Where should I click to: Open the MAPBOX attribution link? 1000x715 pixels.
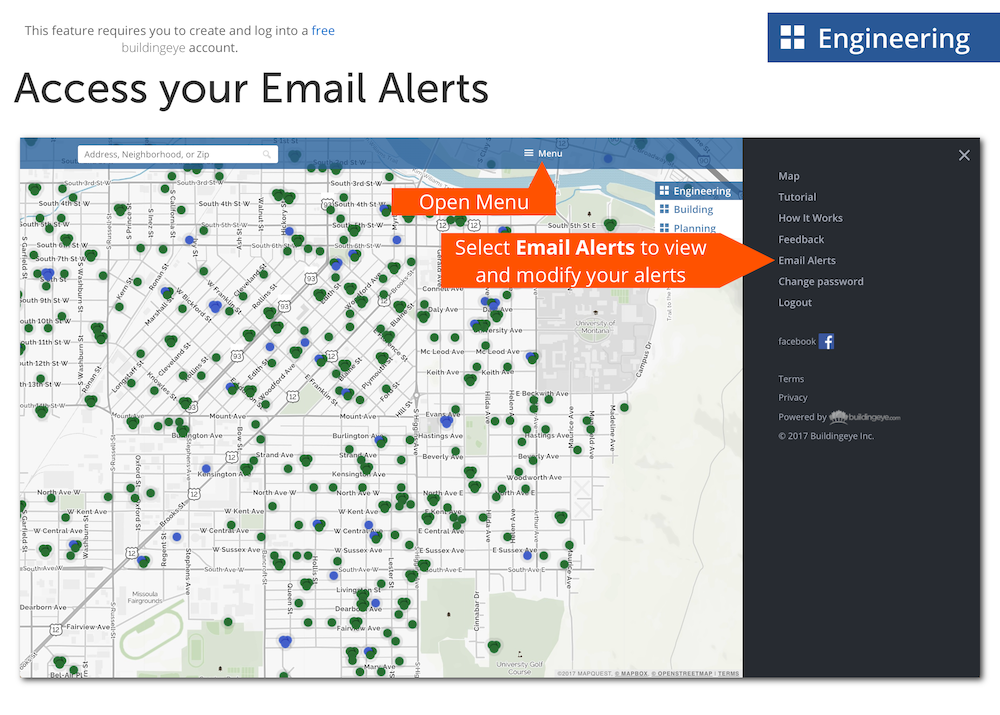[x=631, y=674]
